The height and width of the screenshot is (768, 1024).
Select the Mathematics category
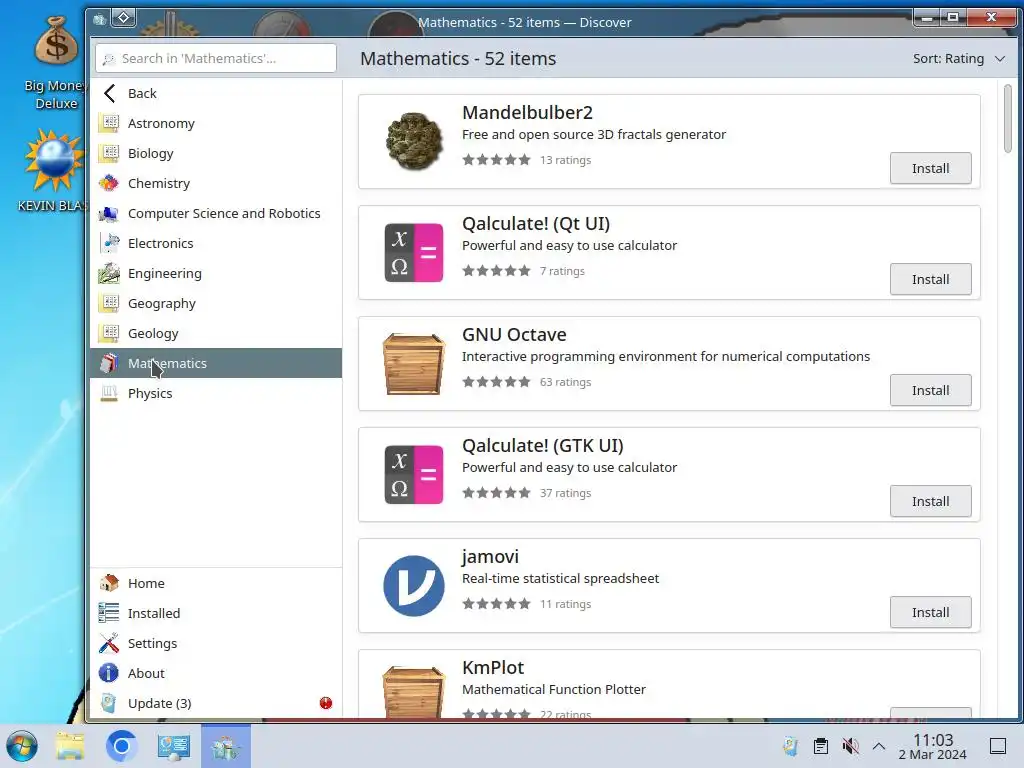[216, 363]
